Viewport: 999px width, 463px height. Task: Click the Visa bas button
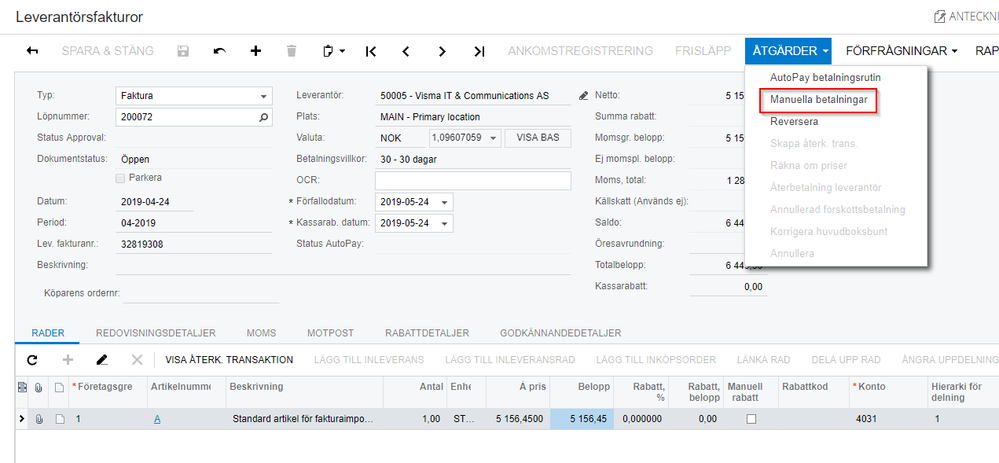click(538, 138)
